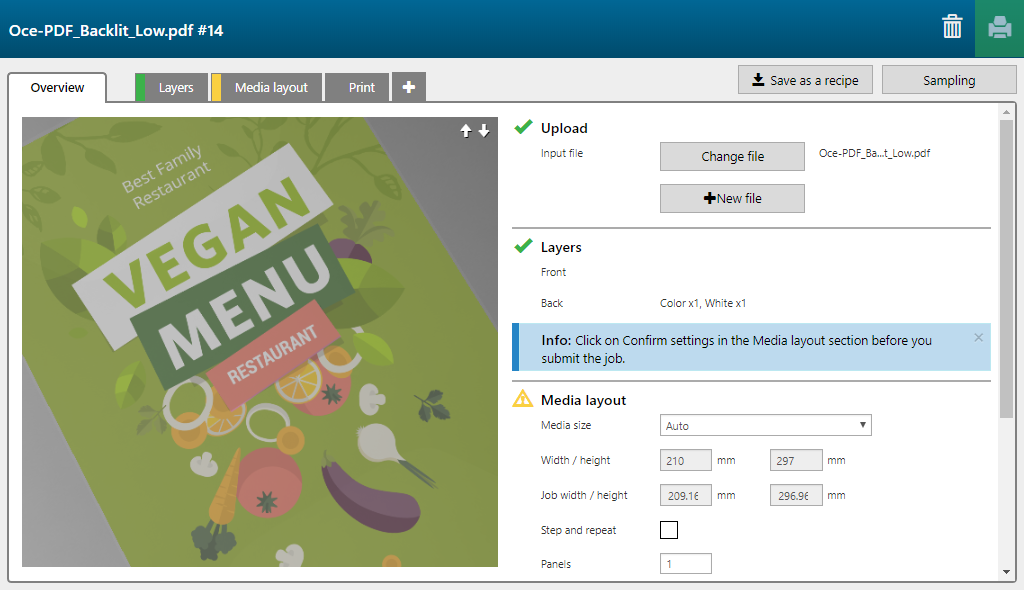Delete the job with the trash icon
Screen dimensions: 1024x590
pos(952,27)
